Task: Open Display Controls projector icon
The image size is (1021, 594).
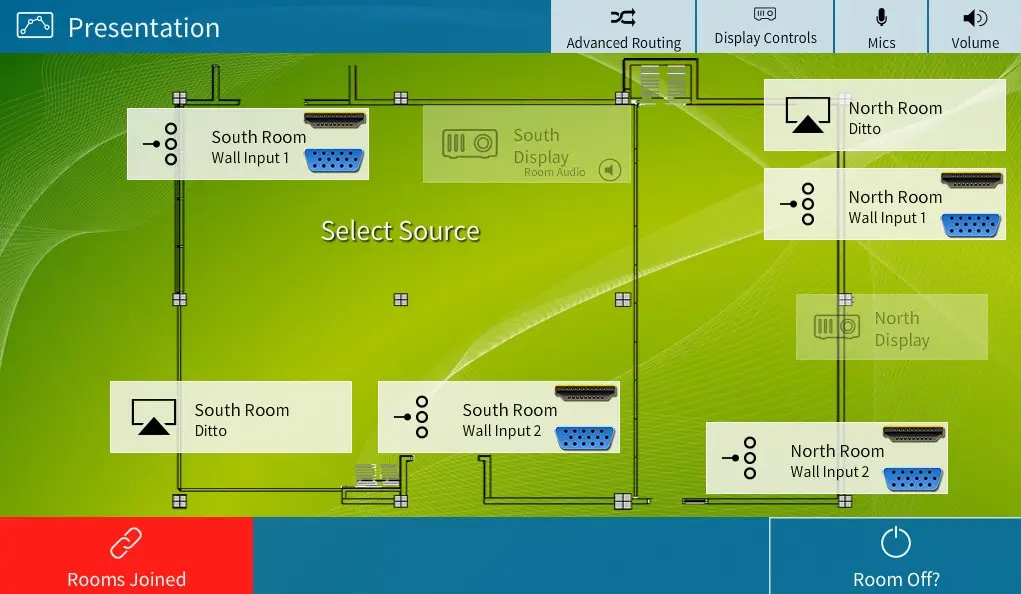Action: [765, 14]
